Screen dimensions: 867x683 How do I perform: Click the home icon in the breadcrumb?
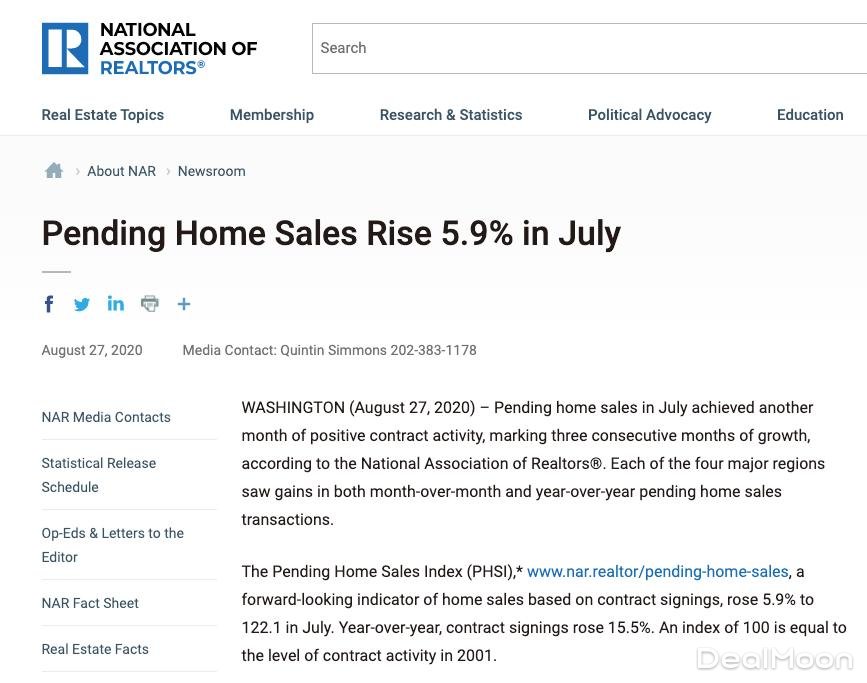pyautogui.click(x=53, y=170)
